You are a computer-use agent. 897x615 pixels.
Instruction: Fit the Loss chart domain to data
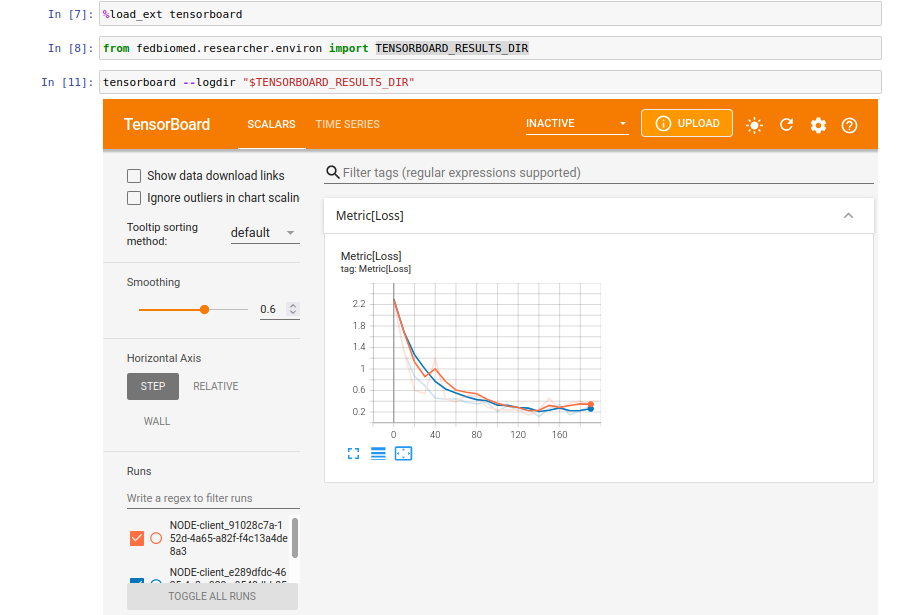tap(403, 453)
